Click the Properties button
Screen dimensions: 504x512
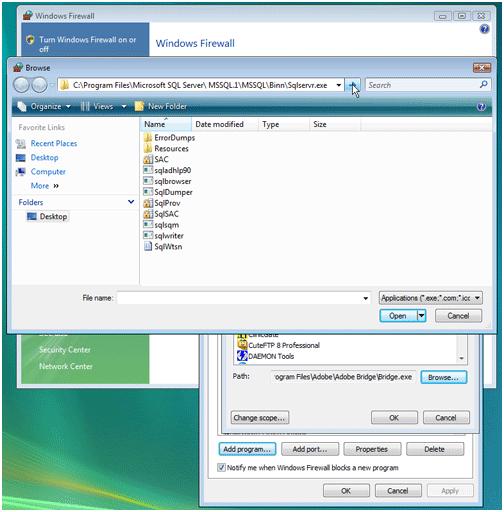372,449
